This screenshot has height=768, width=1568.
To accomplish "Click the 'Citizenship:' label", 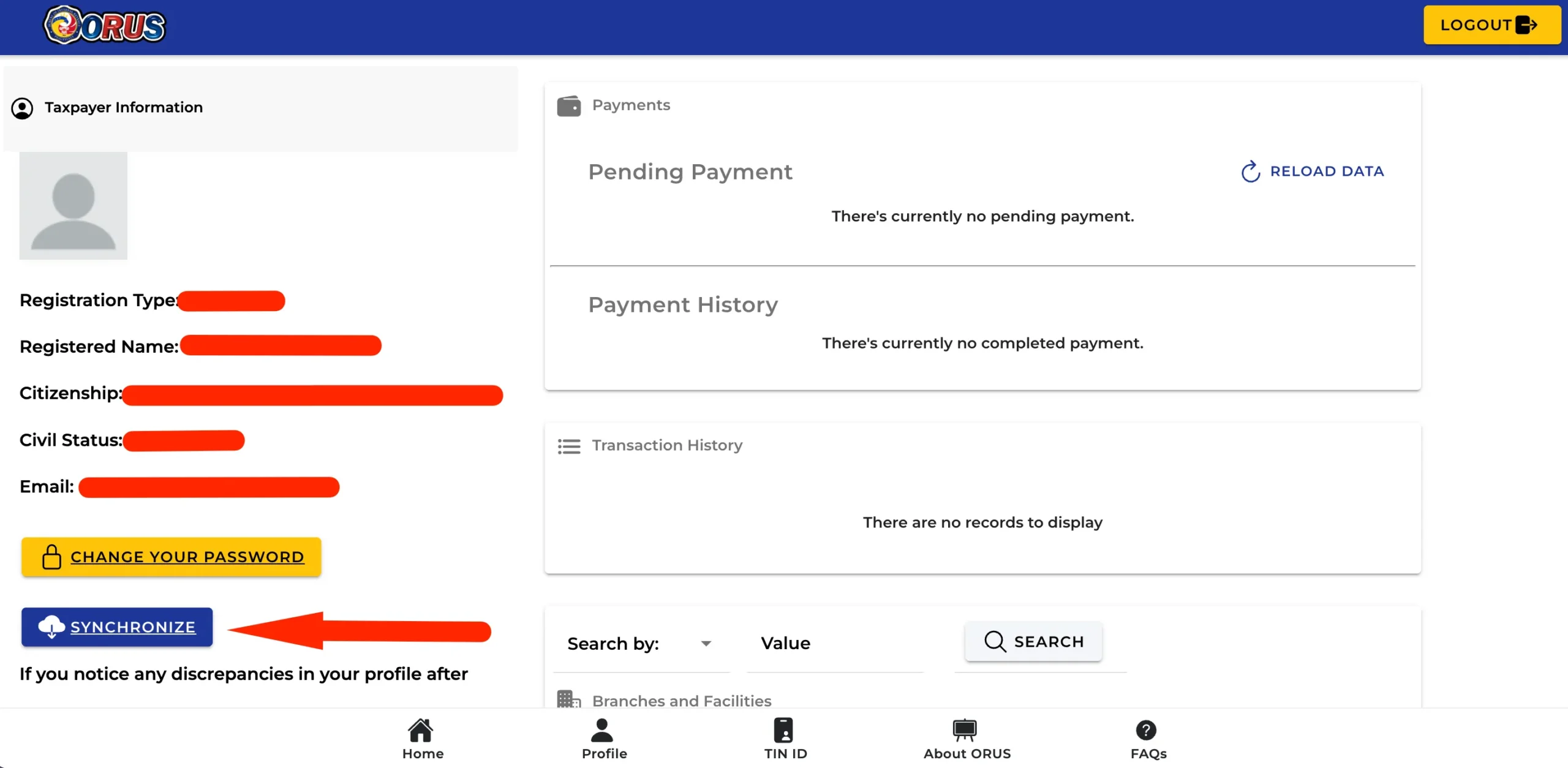I will click(71, 393).
